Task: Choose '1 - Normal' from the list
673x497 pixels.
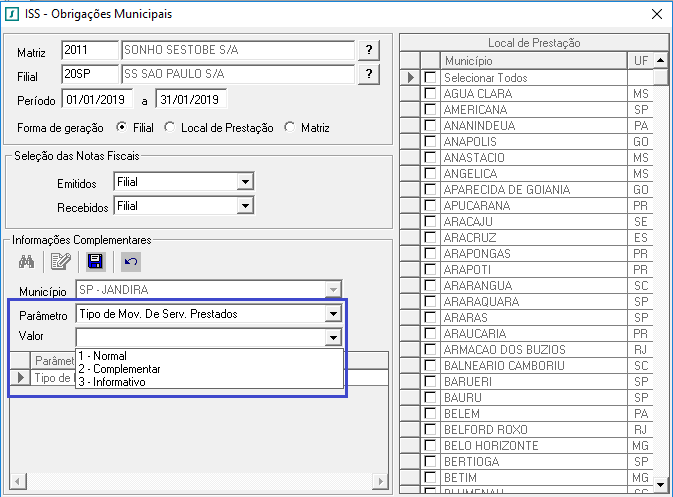Action: click(x=102, y=356)
